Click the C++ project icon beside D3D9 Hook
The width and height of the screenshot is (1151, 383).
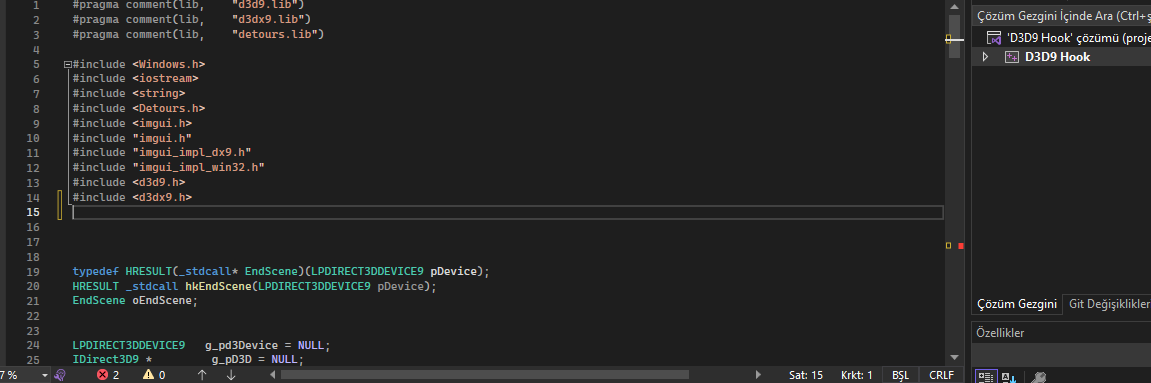[1012, 57]
